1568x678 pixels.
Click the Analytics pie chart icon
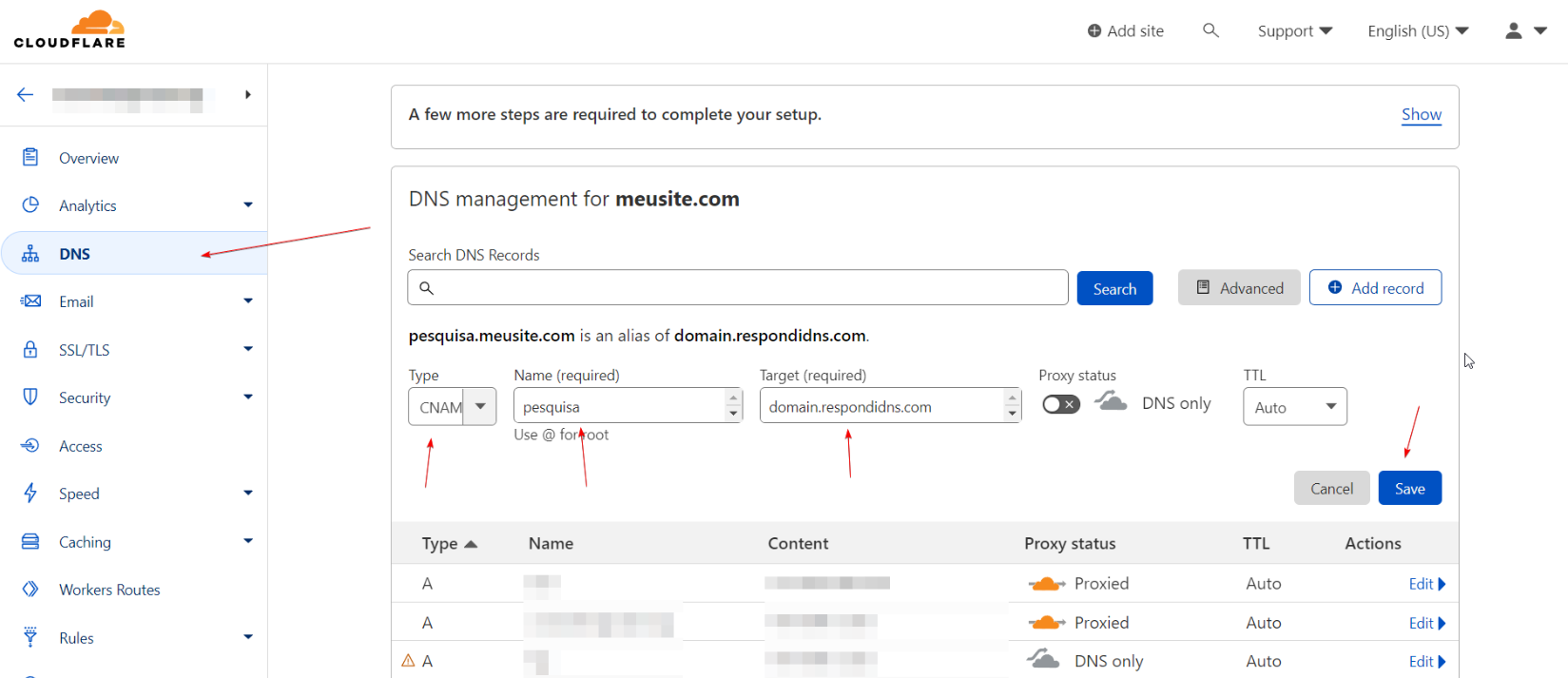coord(30,204)
